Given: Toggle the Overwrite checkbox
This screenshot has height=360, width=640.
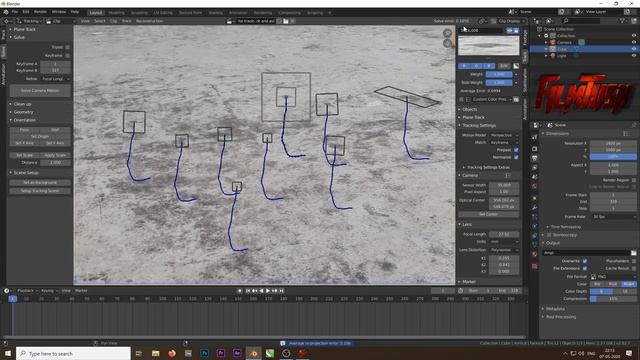Looking at the screenshot, I should click(585, 261).
